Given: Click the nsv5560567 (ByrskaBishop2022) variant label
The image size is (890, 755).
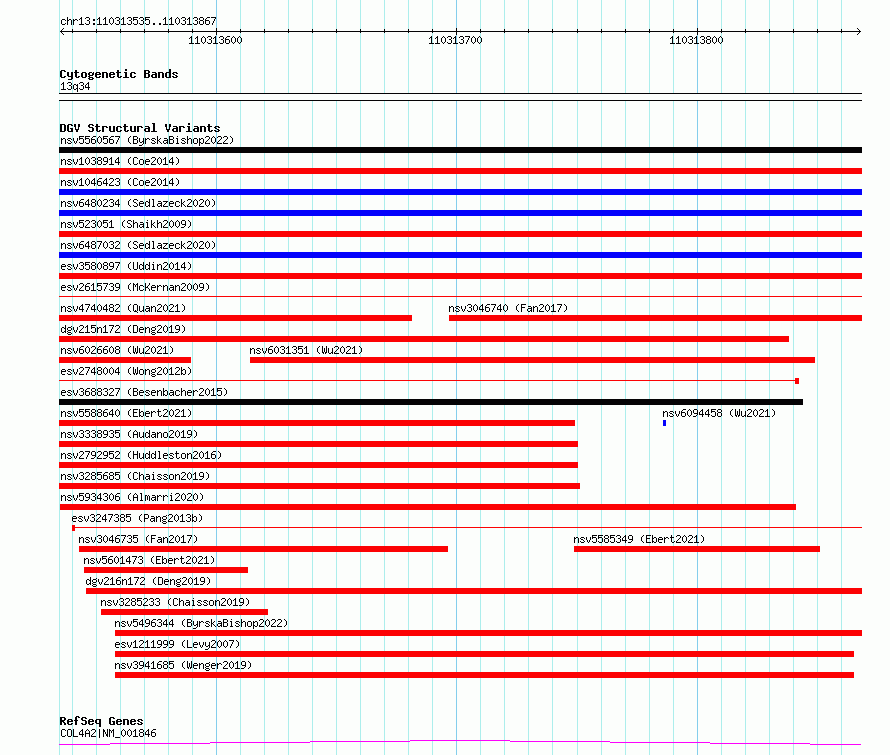Looking at the screenshot, I should click(x=147, y=140).
